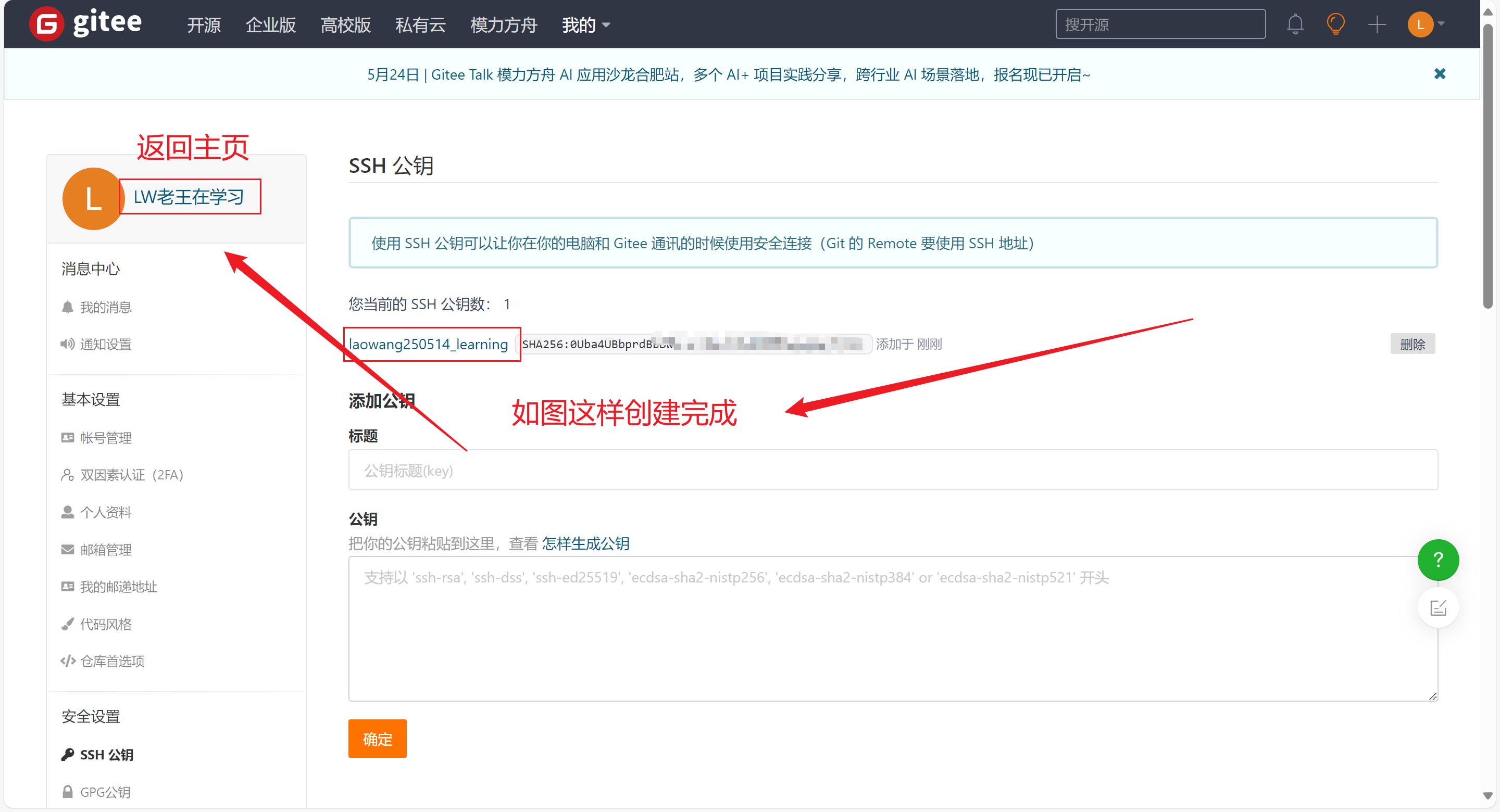Click the orange lightbulb icon
This screenshot has height=812, width=1500.
(x=1335, y=24)
